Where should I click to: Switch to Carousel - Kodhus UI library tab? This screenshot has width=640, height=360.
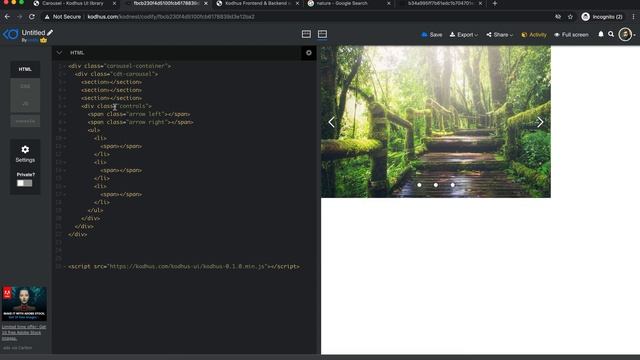[x=73, y=3]
